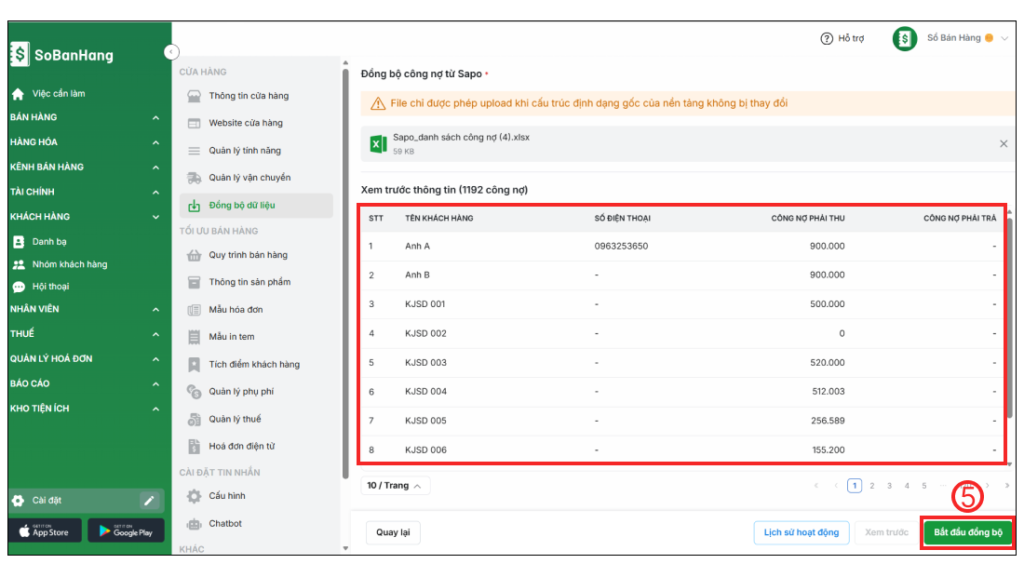Click the Hỗ trợ help icon
This screenshot has height=577, width=1024.
(827, 39)
